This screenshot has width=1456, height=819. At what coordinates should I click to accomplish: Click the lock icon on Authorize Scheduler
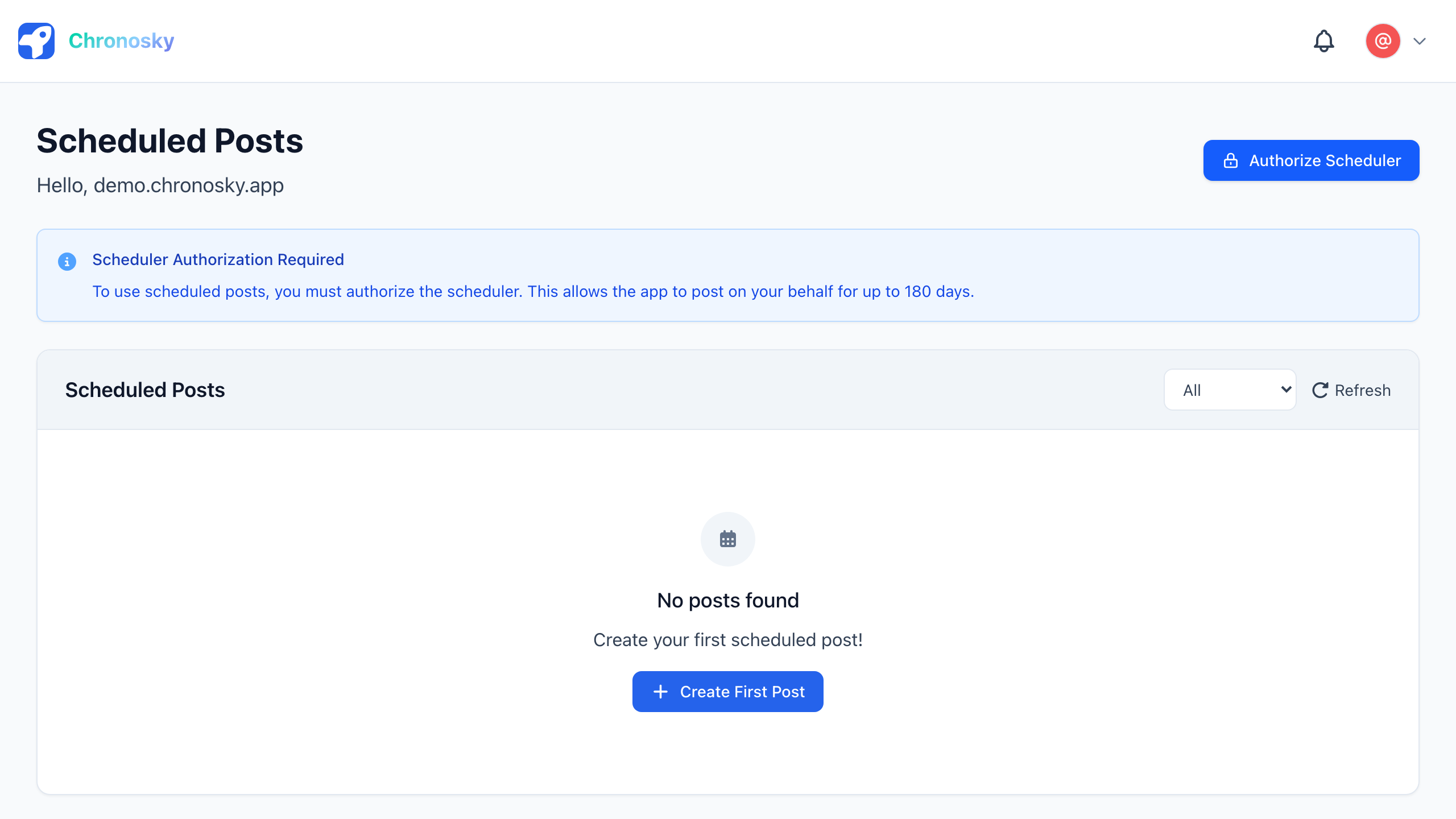pos(1230,160)
